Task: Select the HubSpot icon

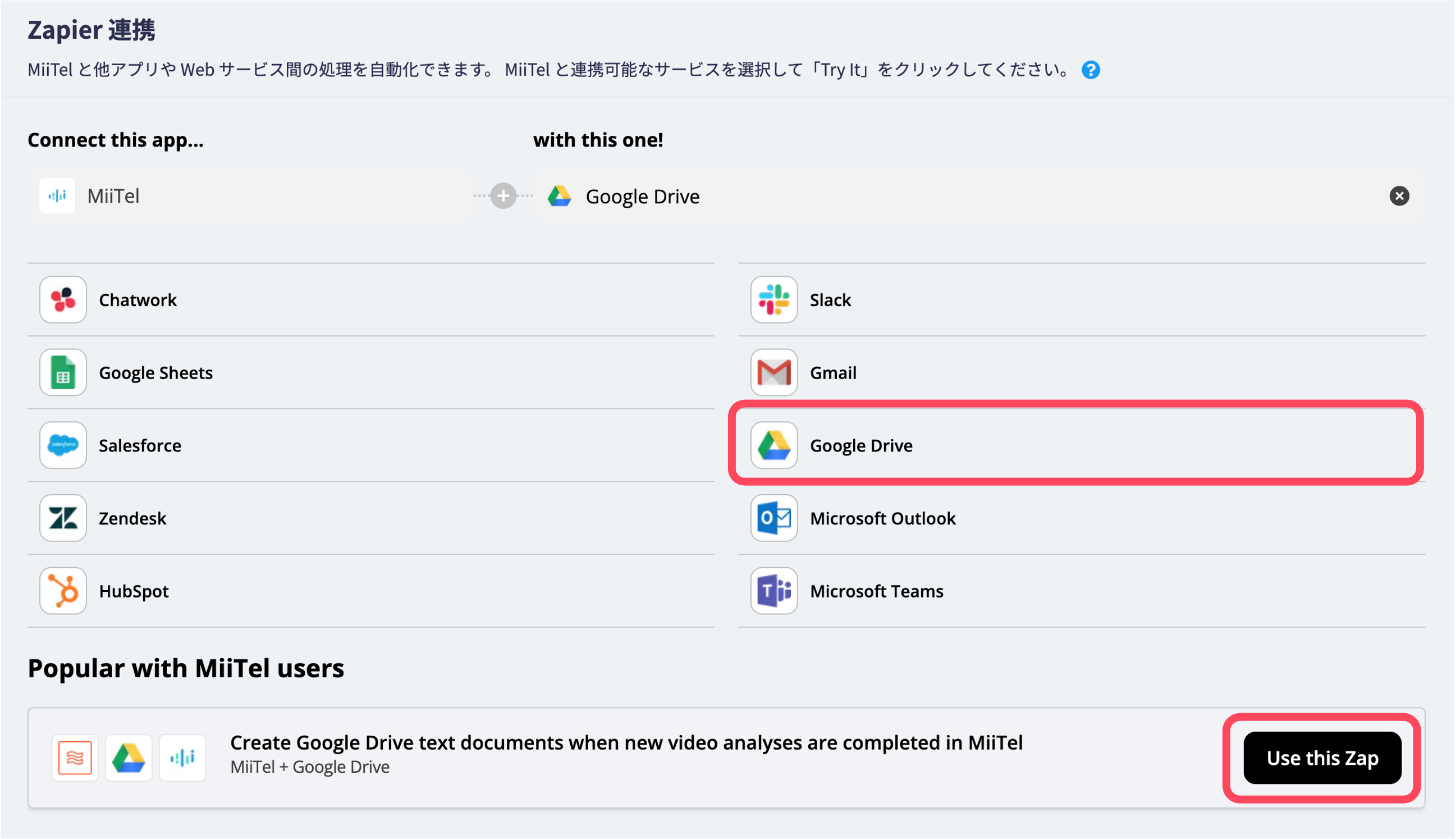Action: point(63,591)
